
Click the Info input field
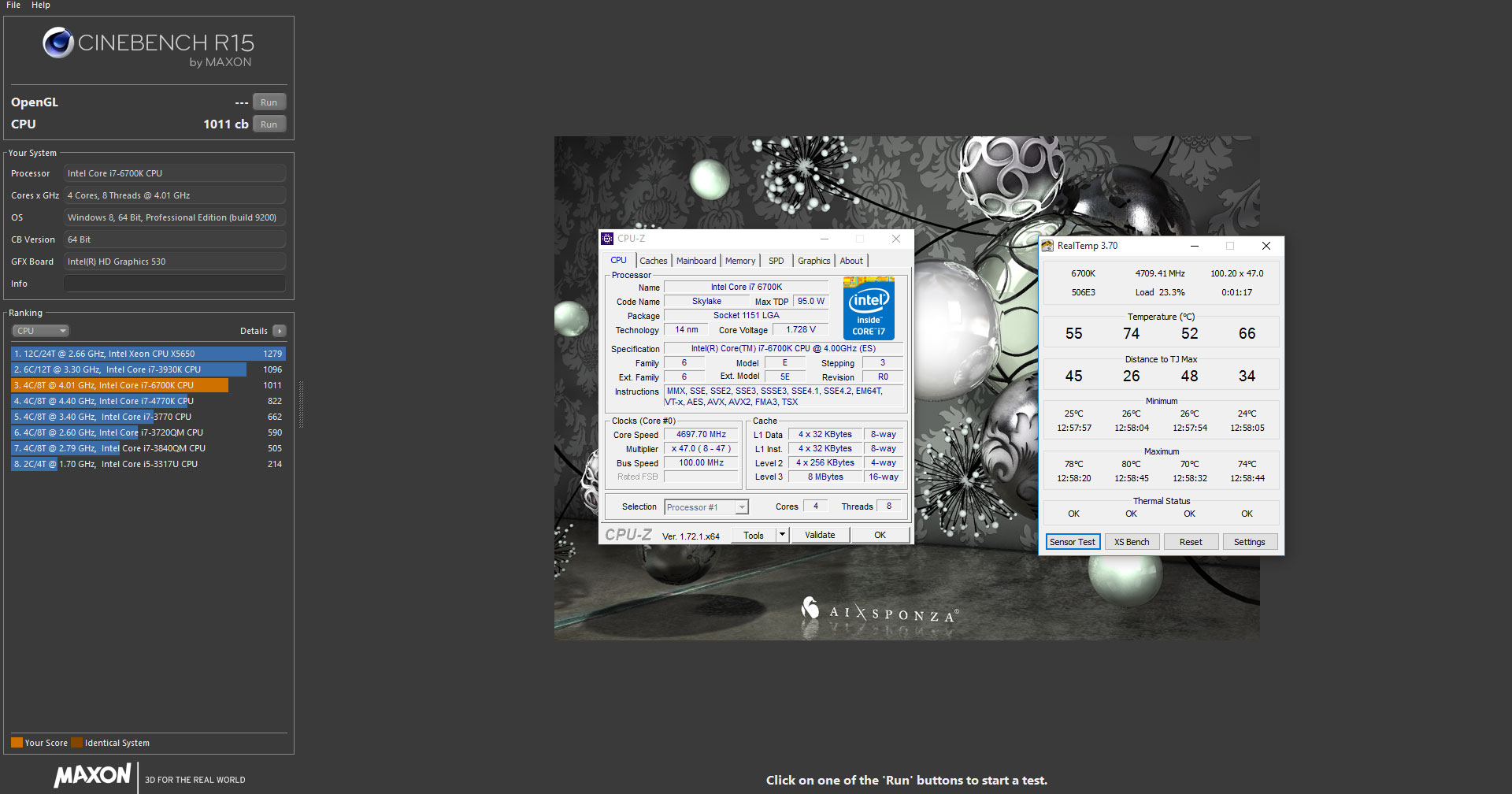pos(175,284)
